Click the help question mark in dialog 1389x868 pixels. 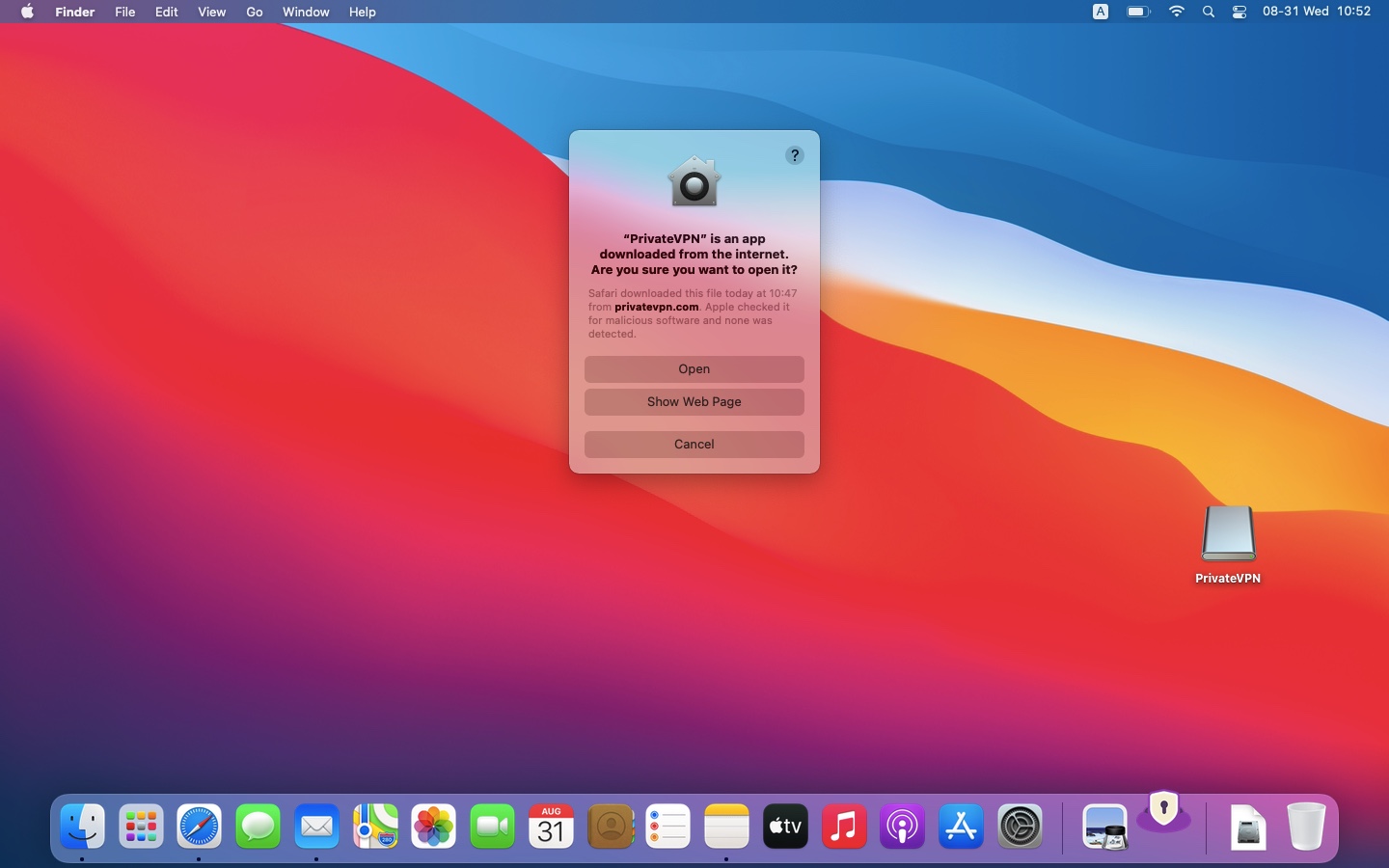coord(794,155)
